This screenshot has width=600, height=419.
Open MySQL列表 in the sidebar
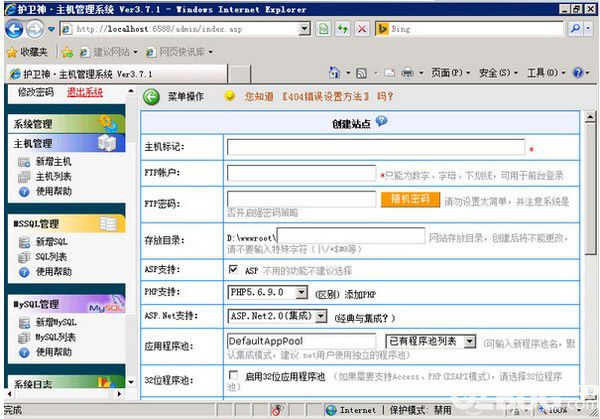55,337
